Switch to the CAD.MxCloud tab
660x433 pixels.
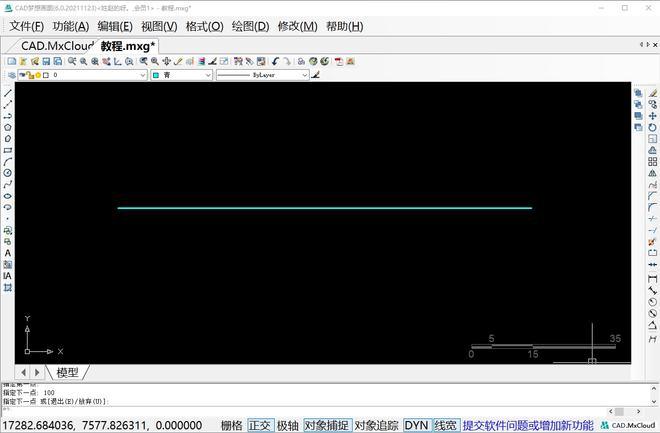[x=57, y=46]
